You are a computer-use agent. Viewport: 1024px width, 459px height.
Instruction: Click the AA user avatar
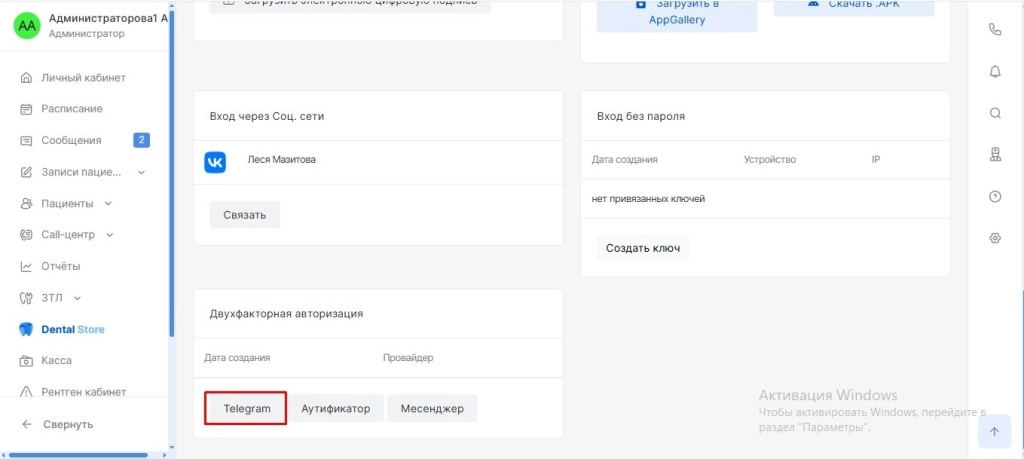click(x=26, y=26)
